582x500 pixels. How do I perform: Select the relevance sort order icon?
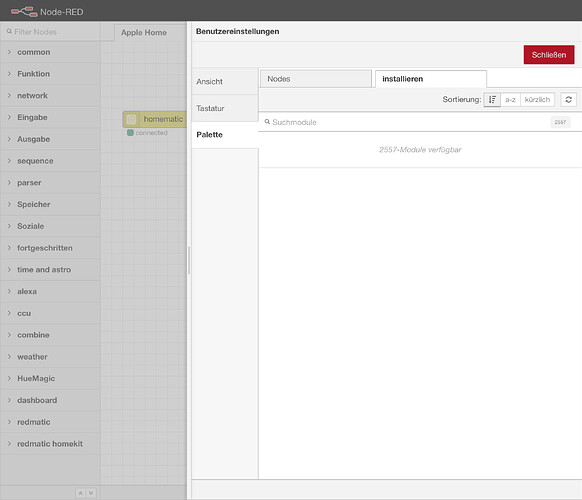[492, 99]
